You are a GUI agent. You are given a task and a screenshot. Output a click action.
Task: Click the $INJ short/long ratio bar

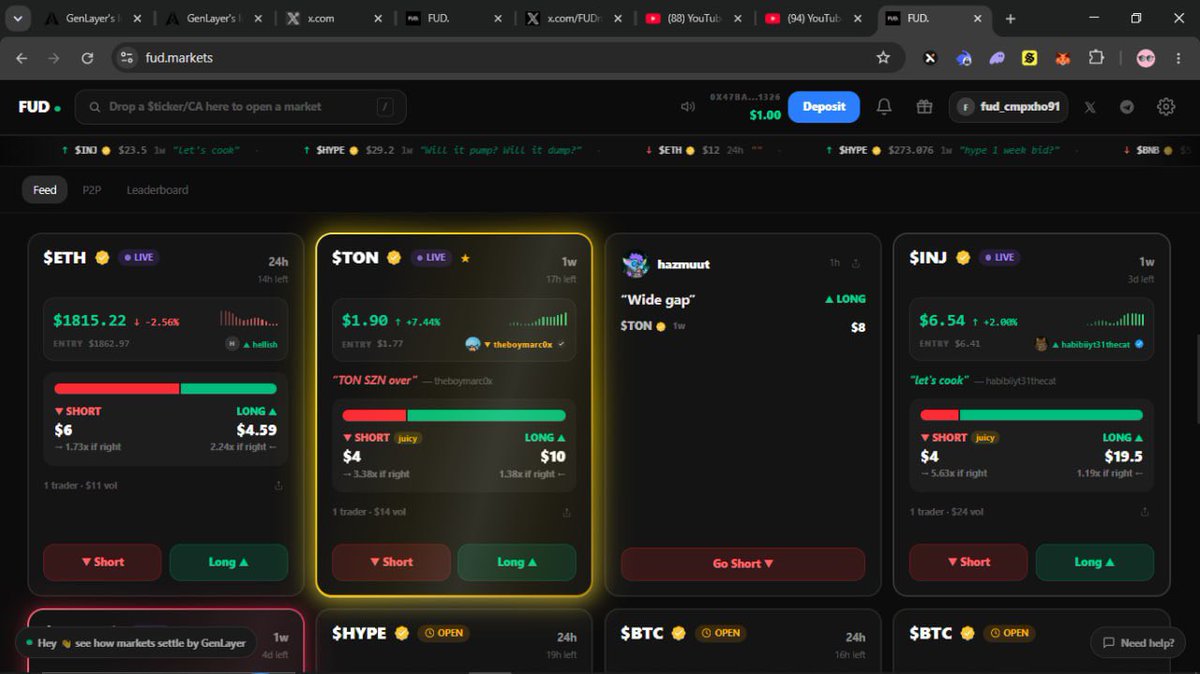tap(1032, 416)
